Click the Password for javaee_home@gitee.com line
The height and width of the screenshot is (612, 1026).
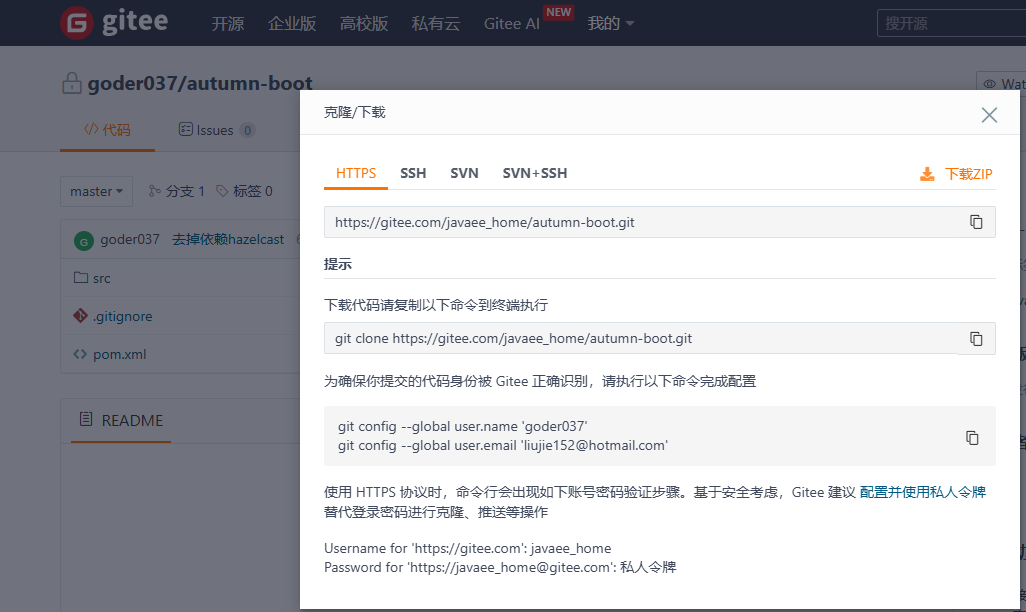[x=500, y=567]
